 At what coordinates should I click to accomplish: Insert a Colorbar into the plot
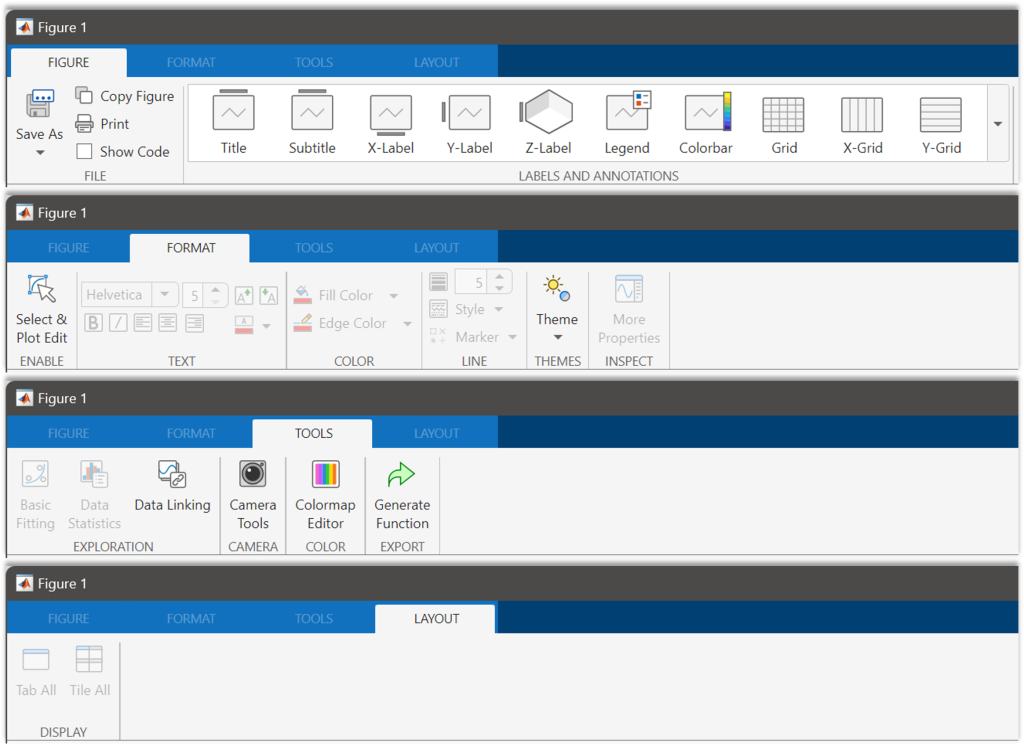[706, 122]
